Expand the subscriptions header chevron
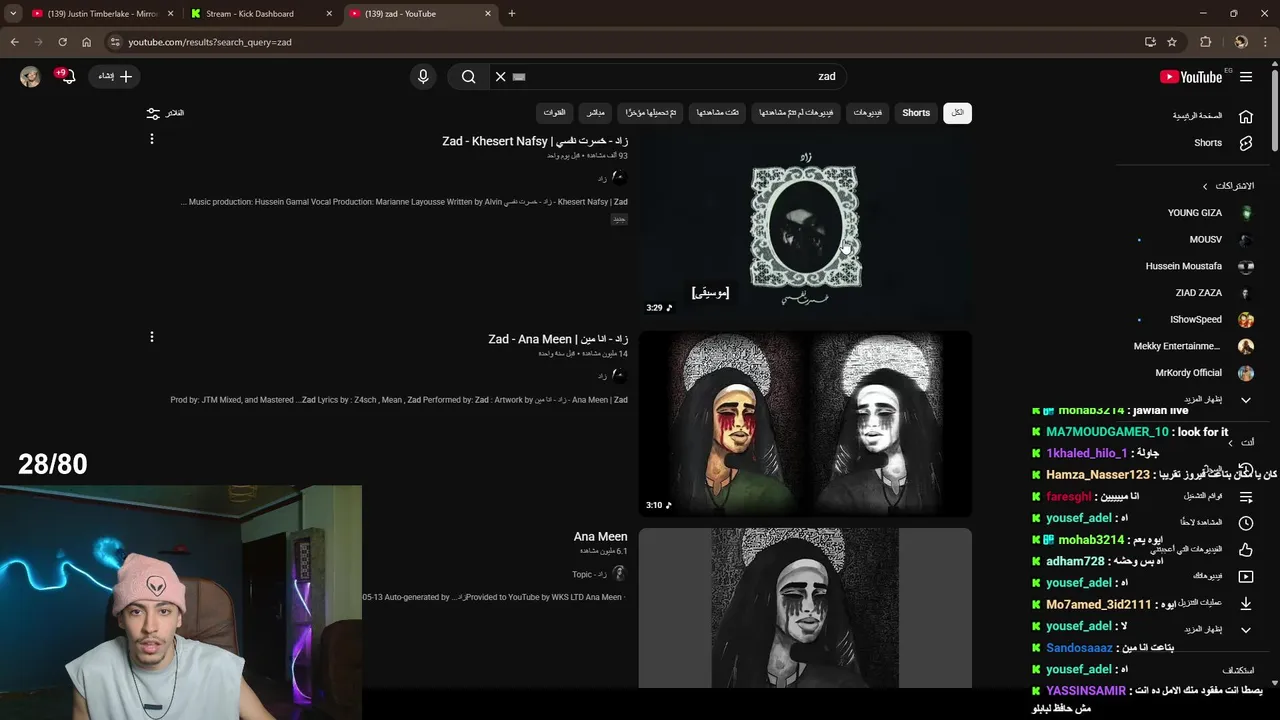This screenshot has width=1280, height=720. point(1205,186)
